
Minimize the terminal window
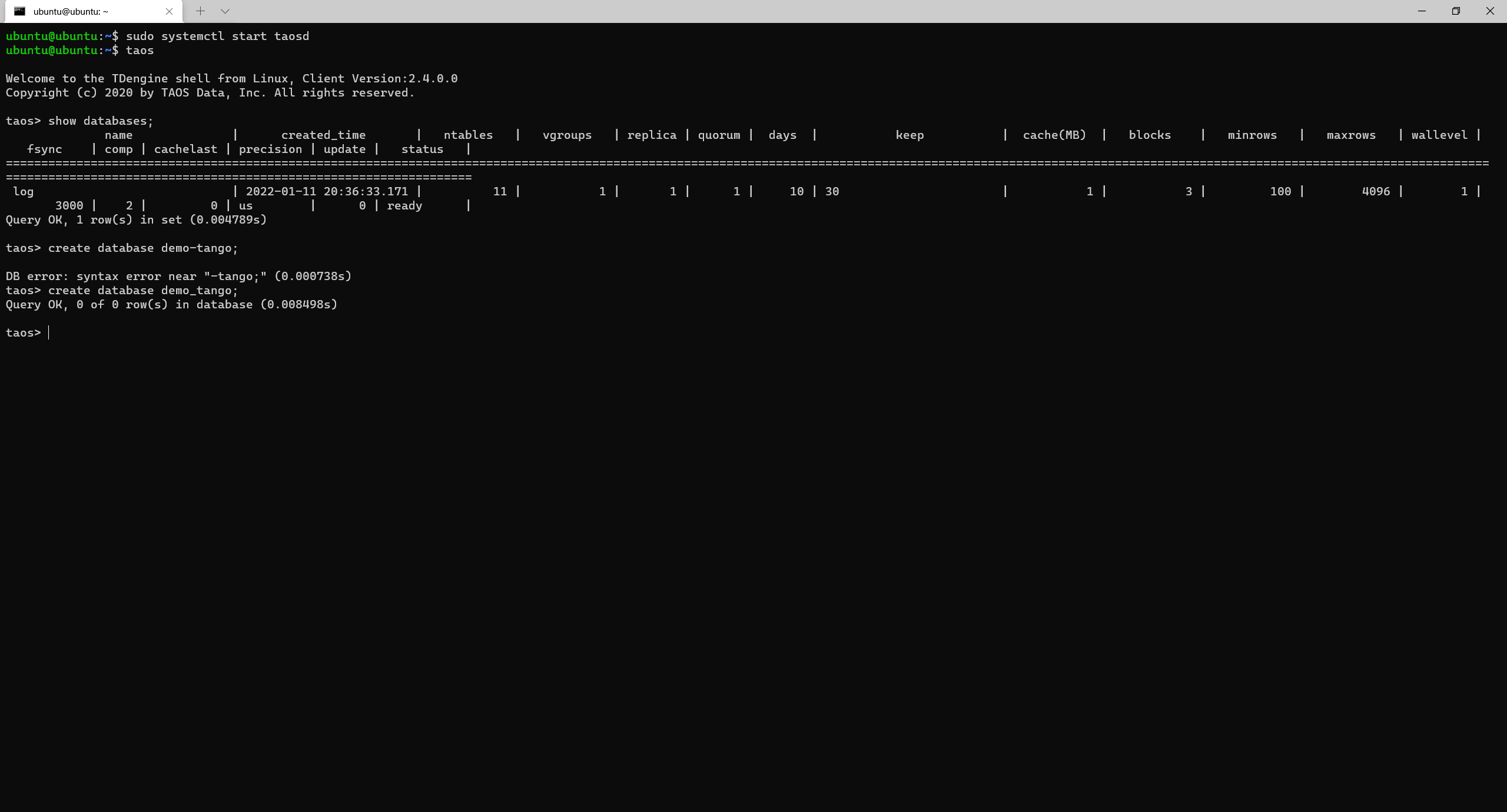(x=1422, y=11)
